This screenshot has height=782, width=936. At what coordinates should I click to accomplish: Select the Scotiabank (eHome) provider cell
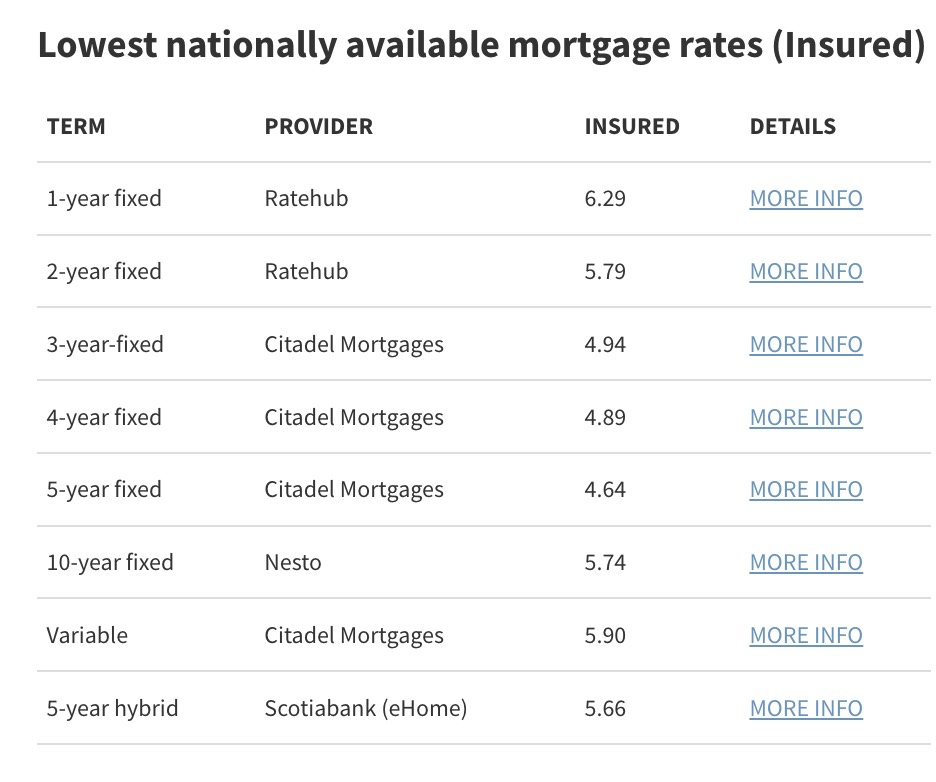click(365, 709)
